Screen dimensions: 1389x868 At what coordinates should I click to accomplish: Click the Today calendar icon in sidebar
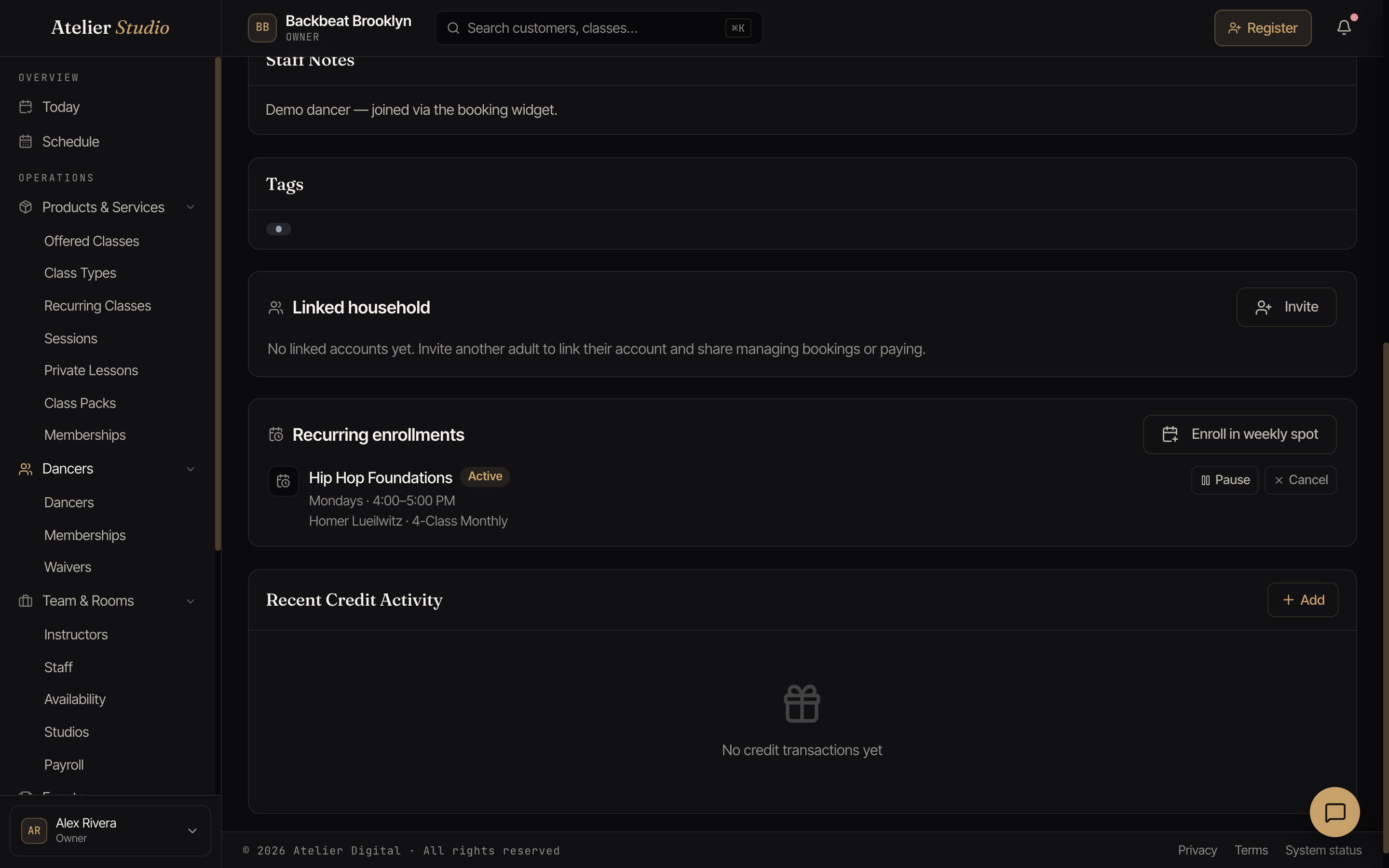[x=25, y=107]
